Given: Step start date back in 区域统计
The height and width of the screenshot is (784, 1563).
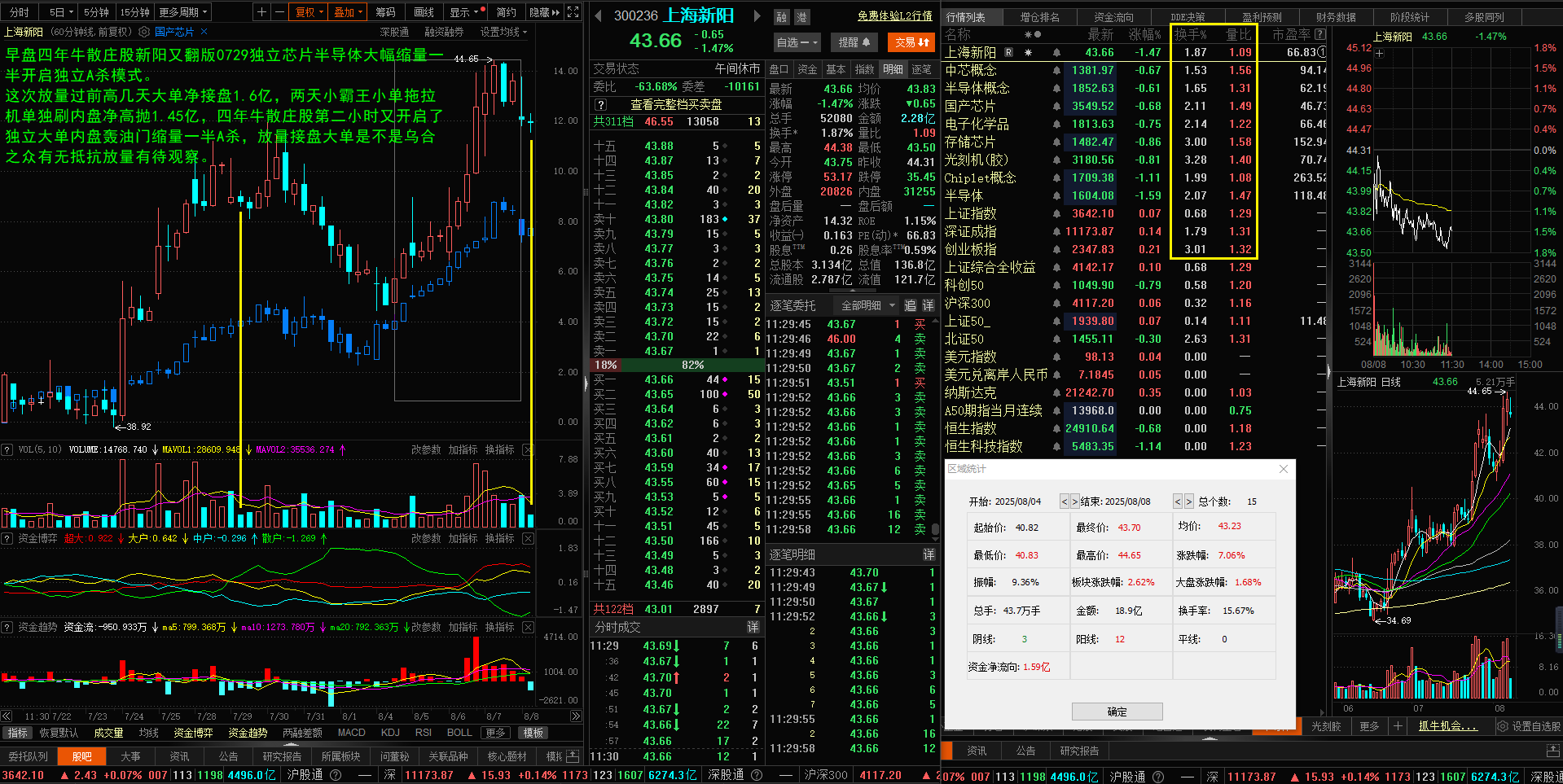Looking at the screenshot, I should point(1064,501).
